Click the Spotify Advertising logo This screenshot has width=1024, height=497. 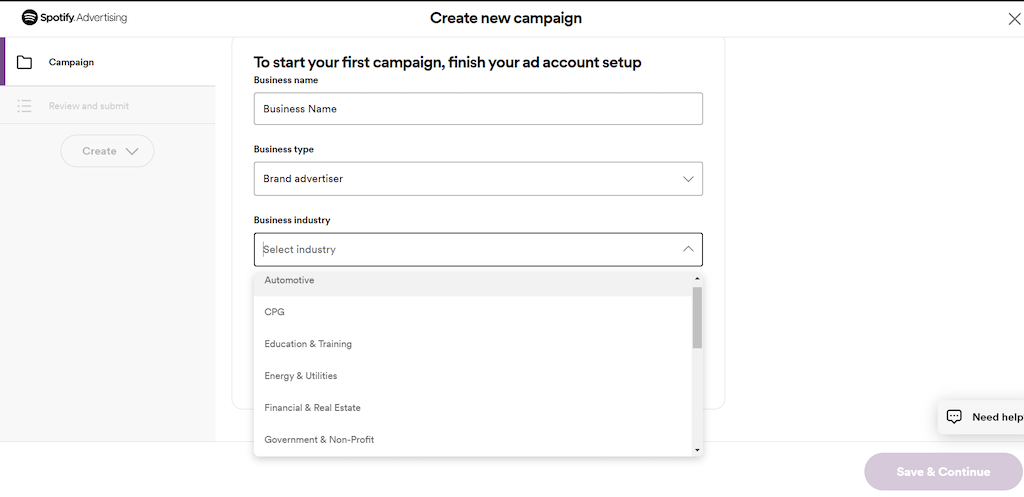point(74,18)
